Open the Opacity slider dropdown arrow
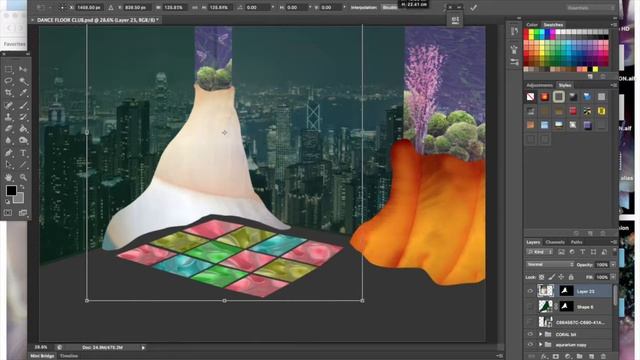The width and height of the screenshot is (640, 360). [613, 264]
